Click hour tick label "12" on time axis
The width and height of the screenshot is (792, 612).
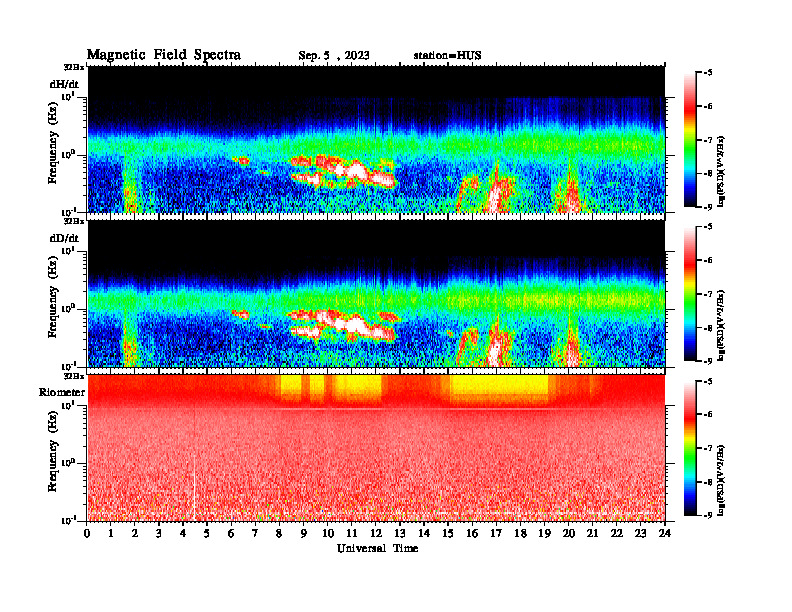click(x=376, y=533)
